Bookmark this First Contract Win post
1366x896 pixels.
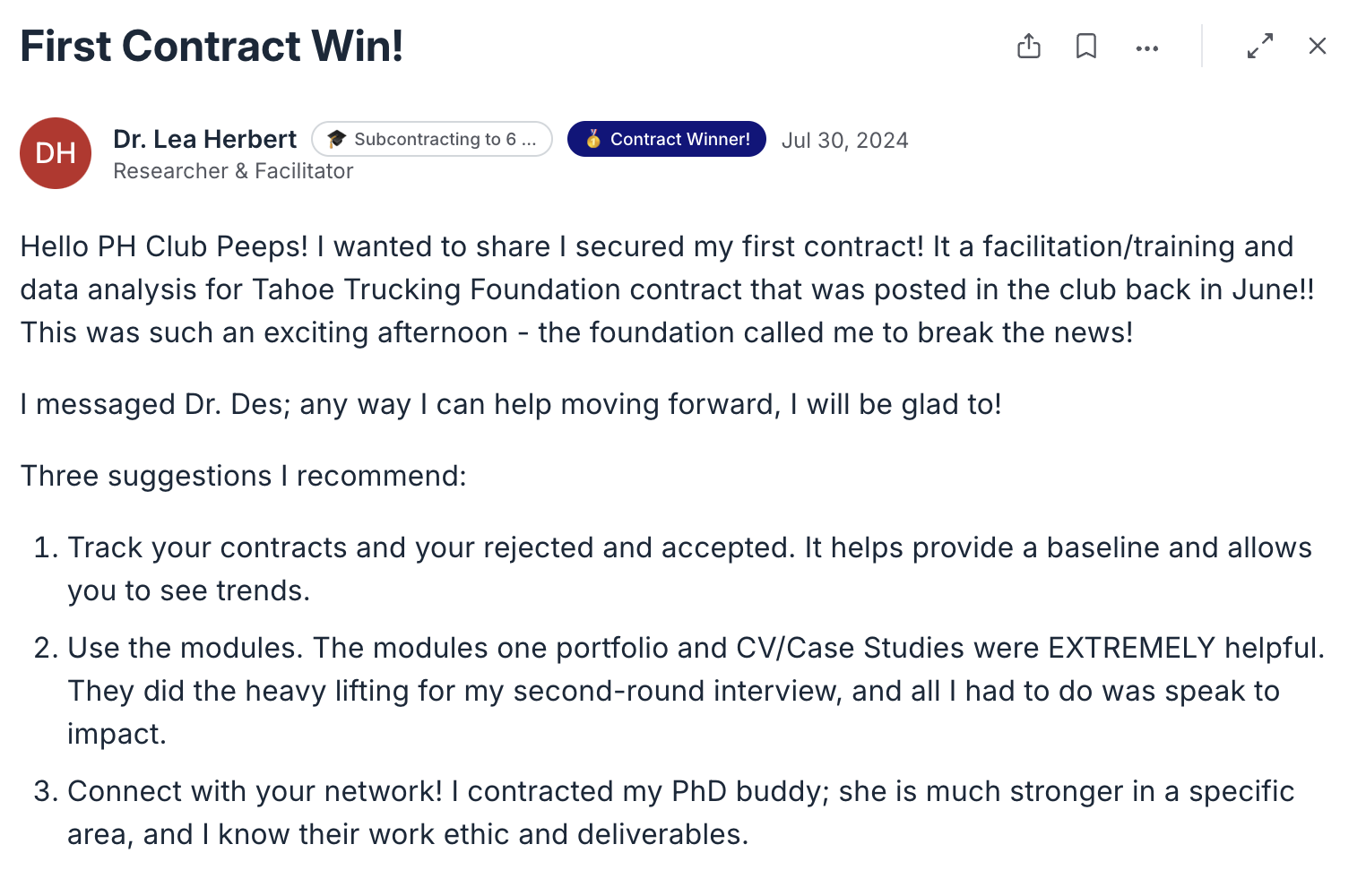(1086, 46)
